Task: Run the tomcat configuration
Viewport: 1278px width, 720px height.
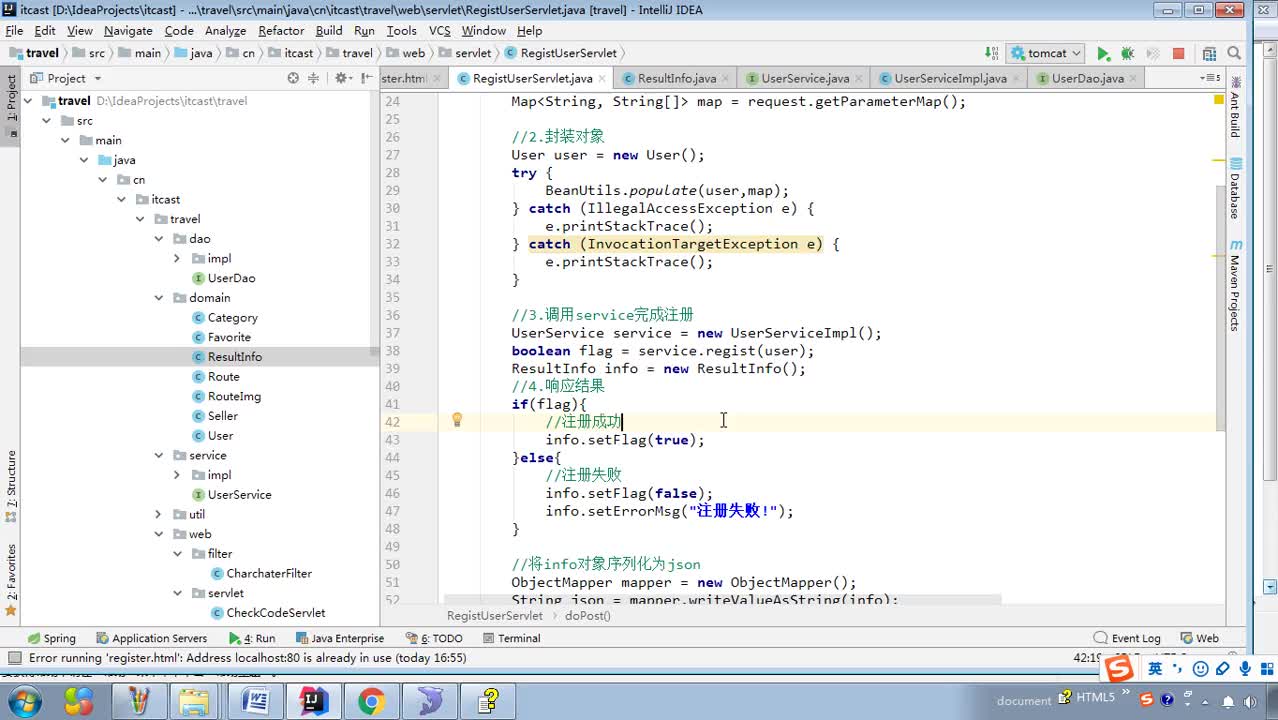Action: (x=1103, y=53)
